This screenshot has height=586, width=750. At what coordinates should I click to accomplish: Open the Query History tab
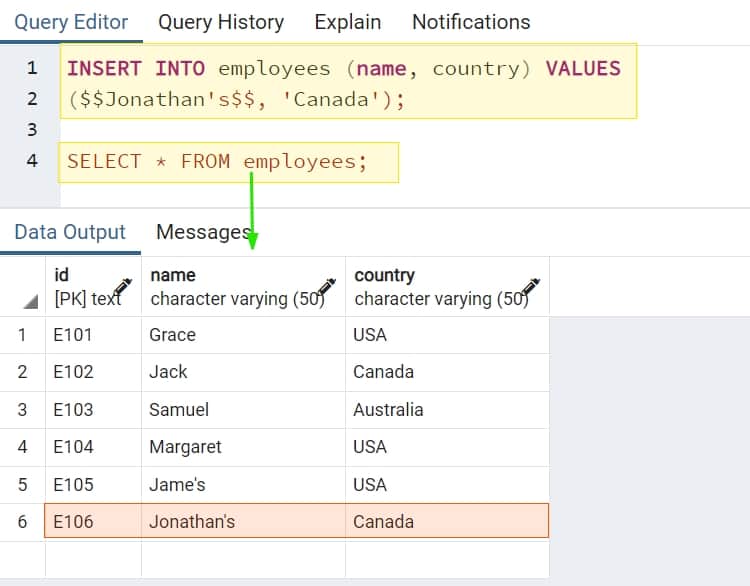point(221,22)
